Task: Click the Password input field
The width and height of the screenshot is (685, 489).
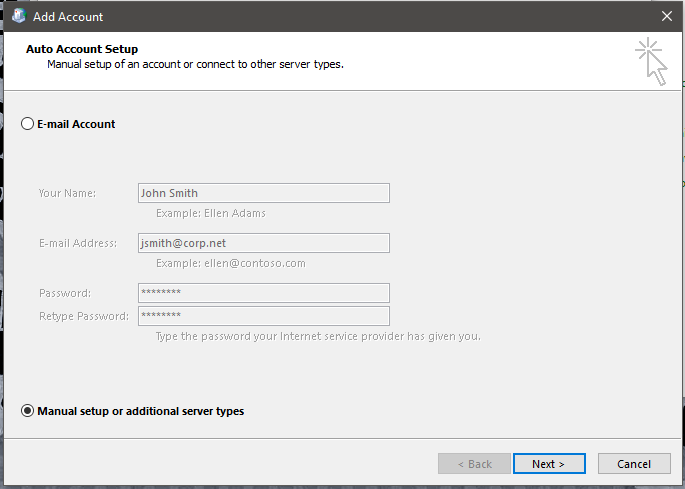Action: [264, 293]
